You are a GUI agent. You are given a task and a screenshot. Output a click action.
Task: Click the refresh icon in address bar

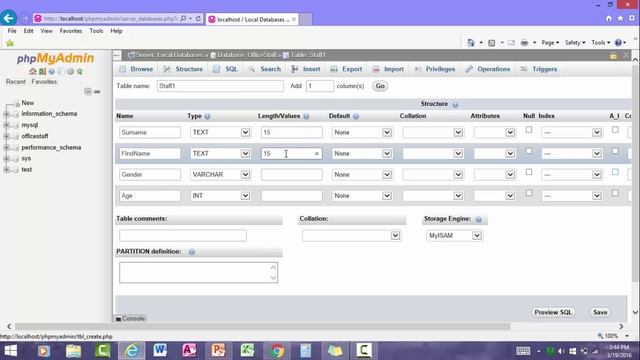click(x=198, y=19)
